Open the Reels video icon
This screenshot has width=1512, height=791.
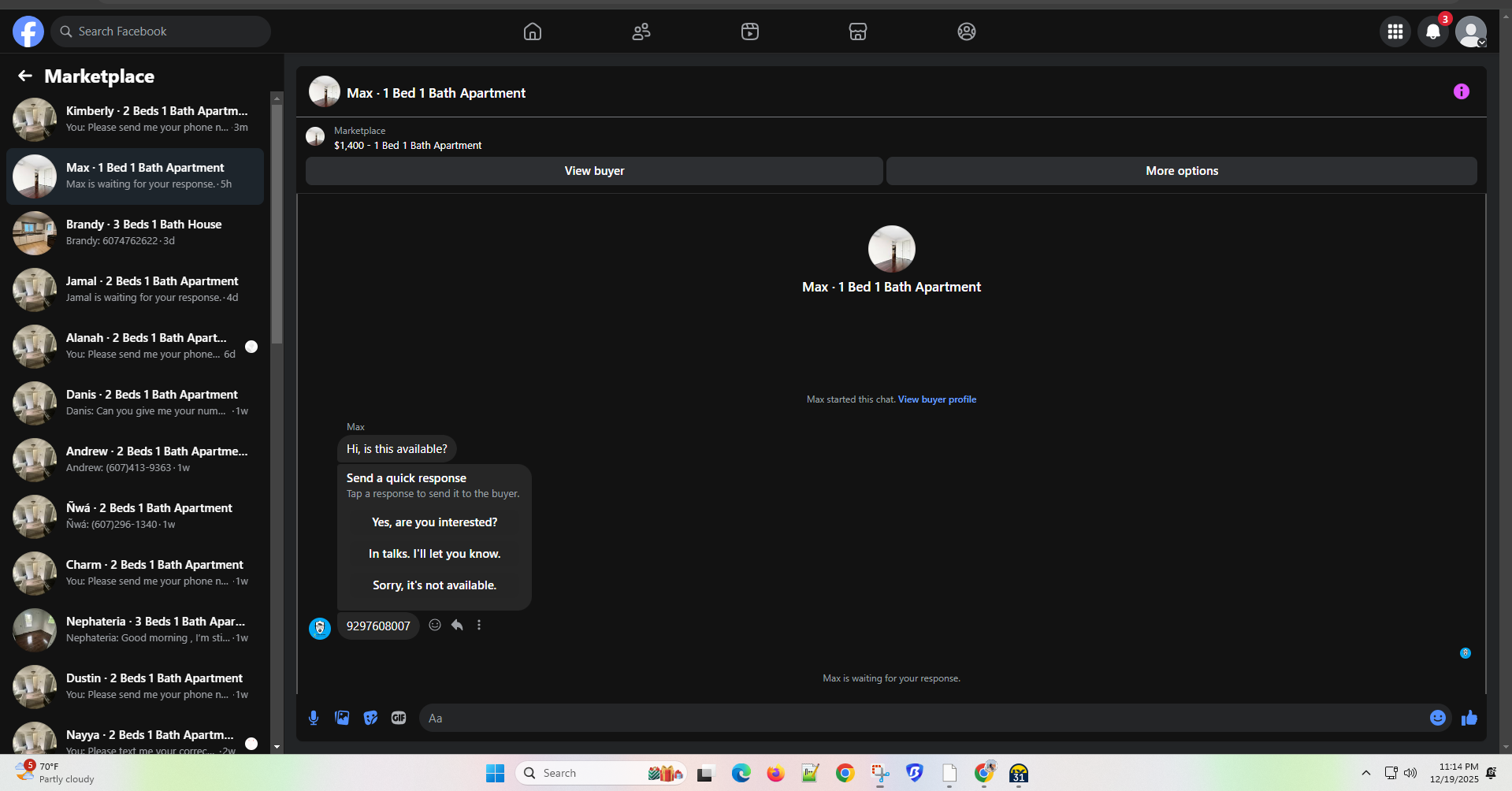[750, 32]
